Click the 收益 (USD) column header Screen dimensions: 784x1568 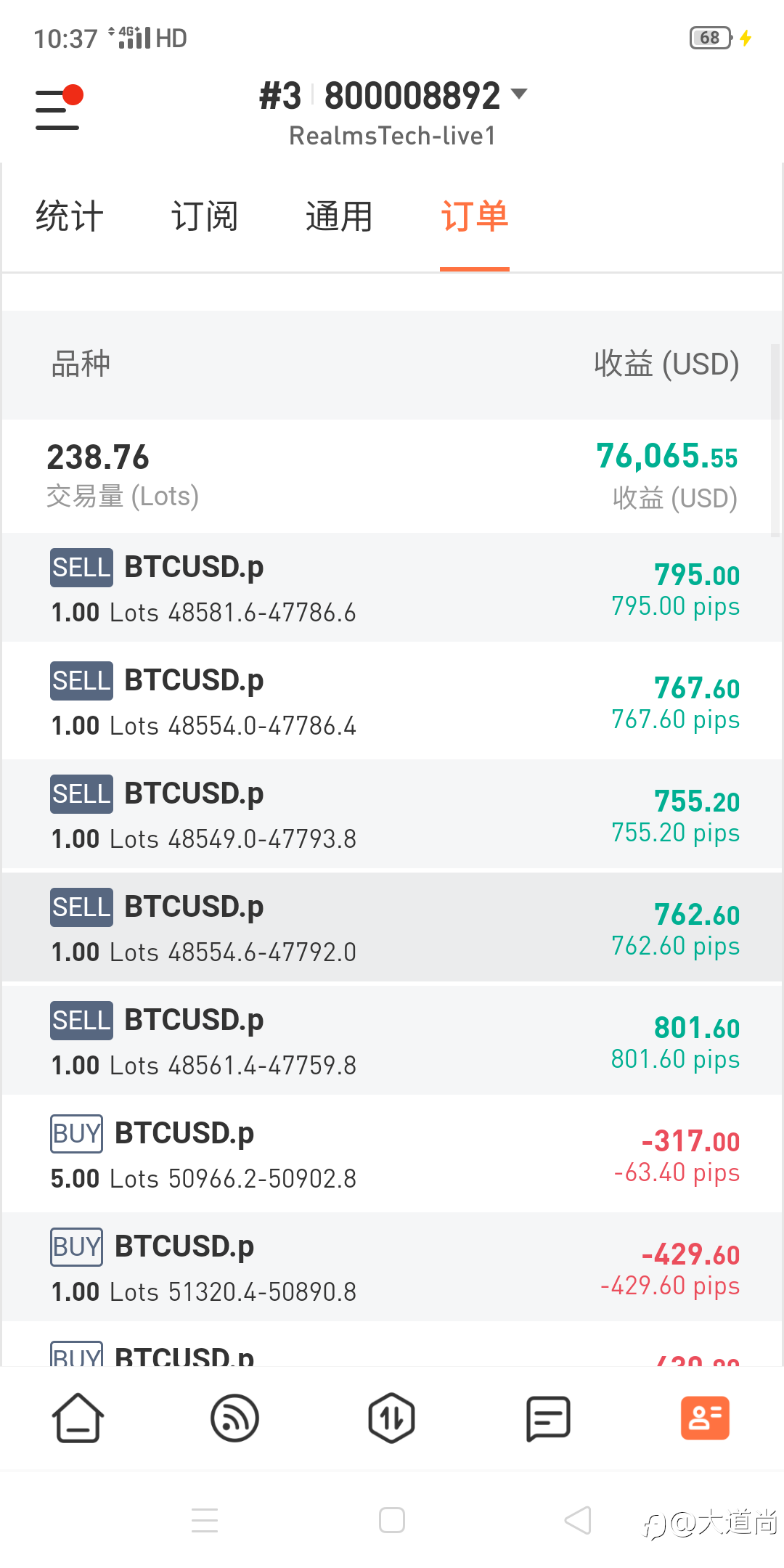click(666, 364)
